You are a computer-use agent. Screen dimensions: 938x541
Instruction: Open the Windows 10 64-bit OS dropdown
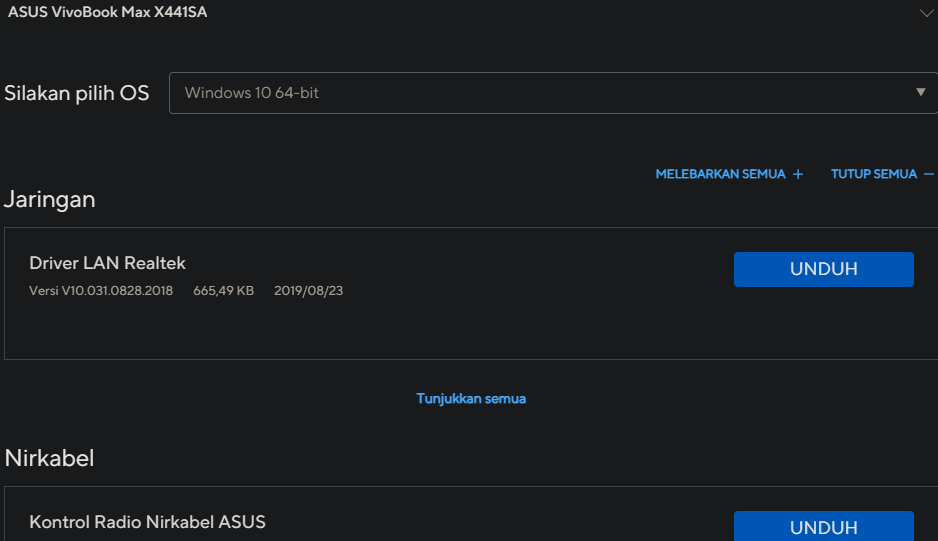coord(553,93)
